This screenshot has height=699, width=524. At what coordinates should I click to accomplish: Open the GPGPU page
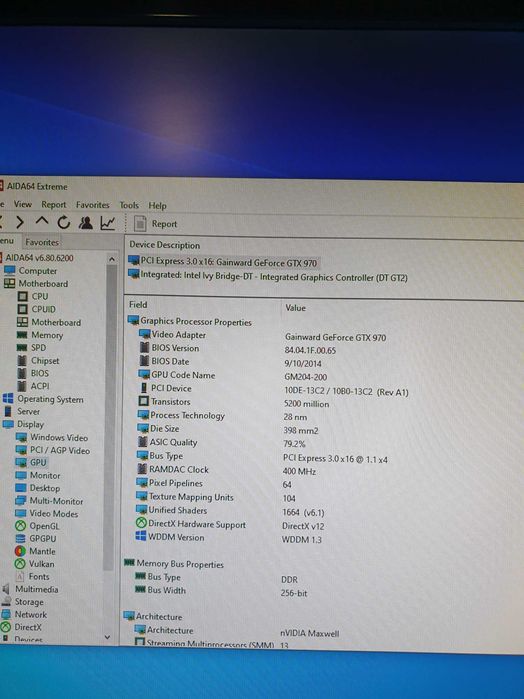click(x=36, y=539)
